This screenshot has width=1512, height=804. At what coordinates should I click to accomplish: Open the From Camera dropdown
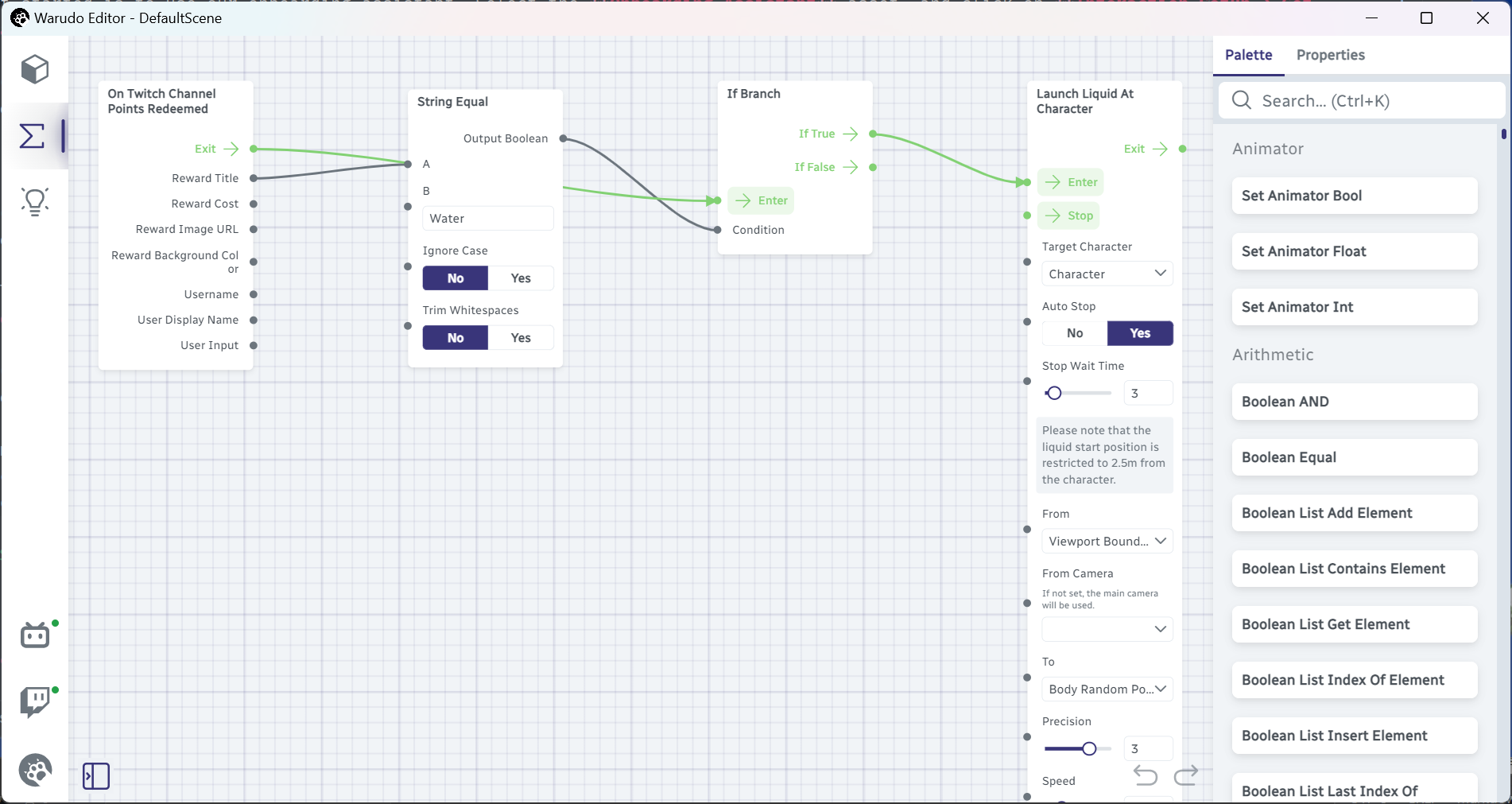(x=1107, y=629)
